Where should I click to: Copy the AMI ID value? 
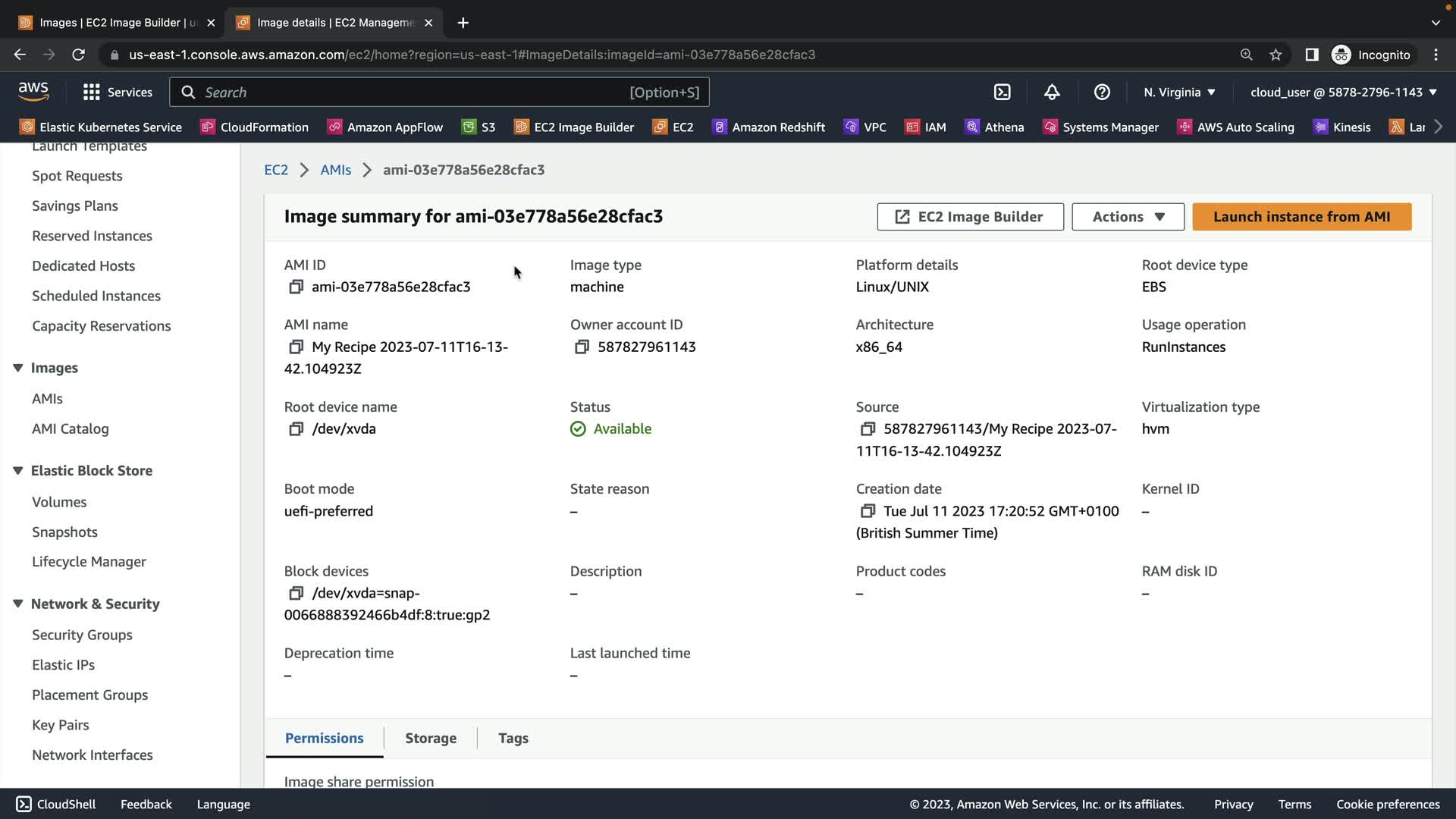point(296,287)
